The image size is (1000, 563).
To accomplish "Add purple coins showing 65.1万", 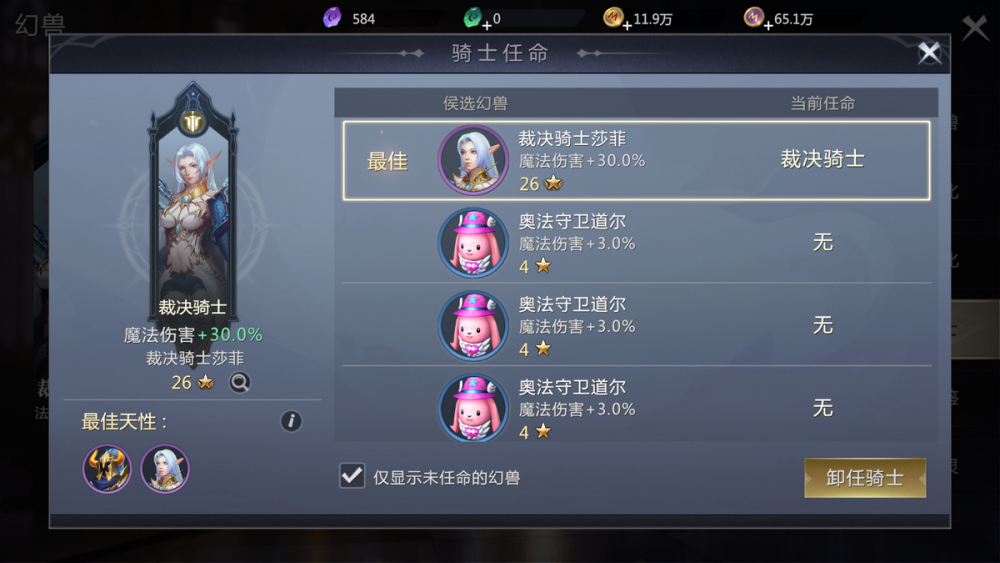I will [x=768, y=26].
